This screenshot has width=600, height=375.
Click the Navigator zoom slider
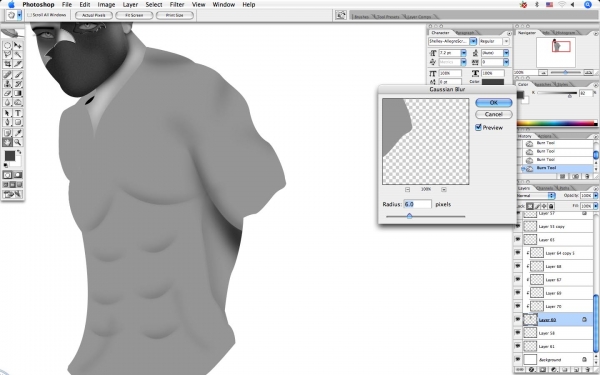[566, 72]
